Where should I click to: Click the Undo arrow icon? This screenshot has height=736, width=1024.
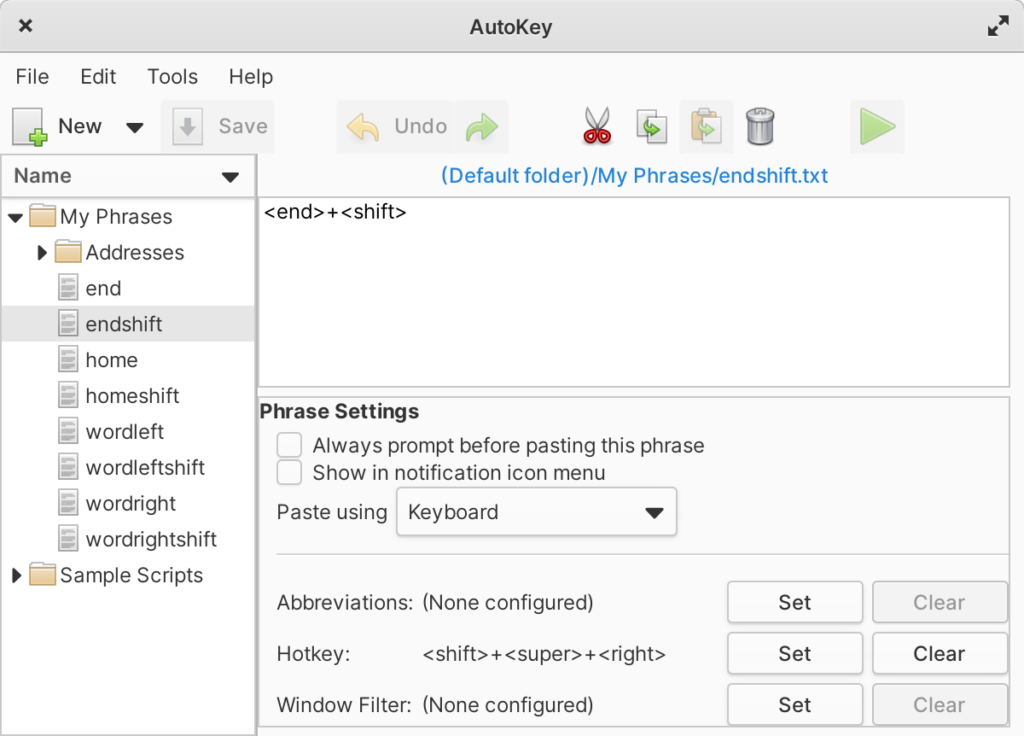363,127
